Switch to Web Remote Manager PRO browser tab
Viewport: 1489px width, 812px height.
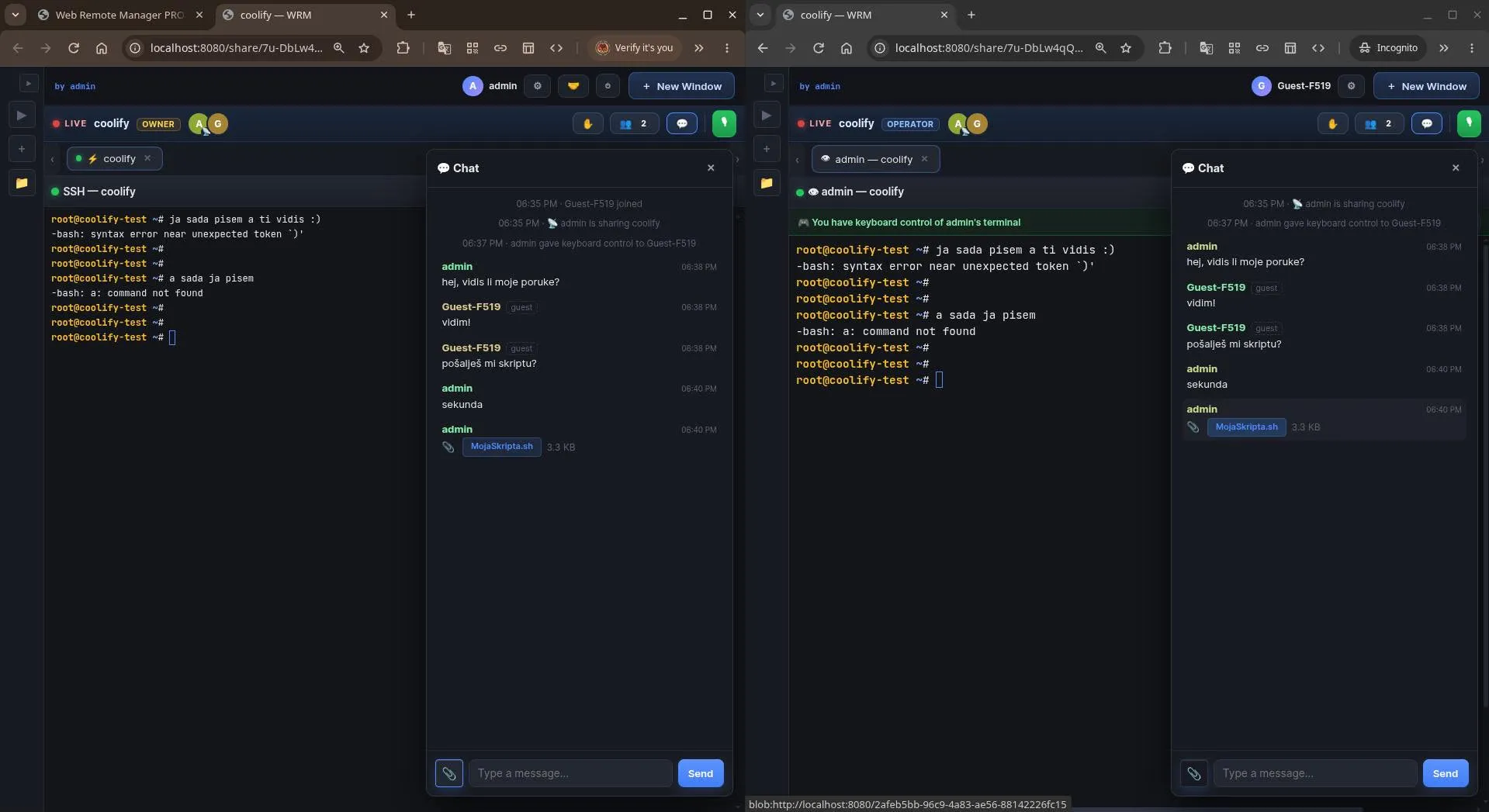point(119,15)
